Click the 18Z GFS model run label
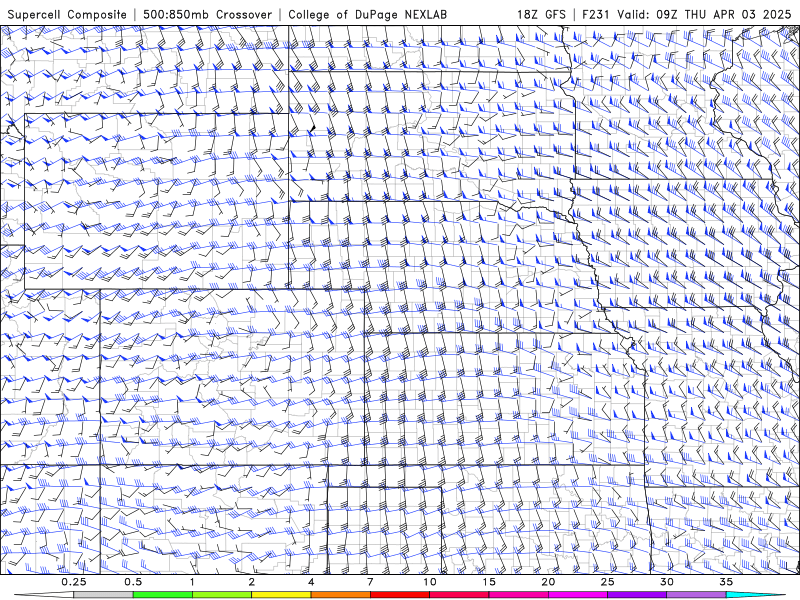The image size is (800, 600). point(541,14)
